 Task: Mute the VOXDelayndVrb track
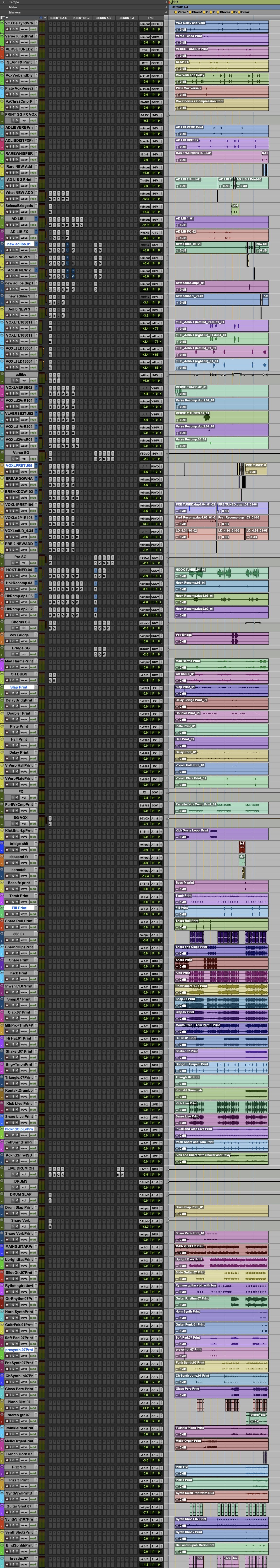17,29
